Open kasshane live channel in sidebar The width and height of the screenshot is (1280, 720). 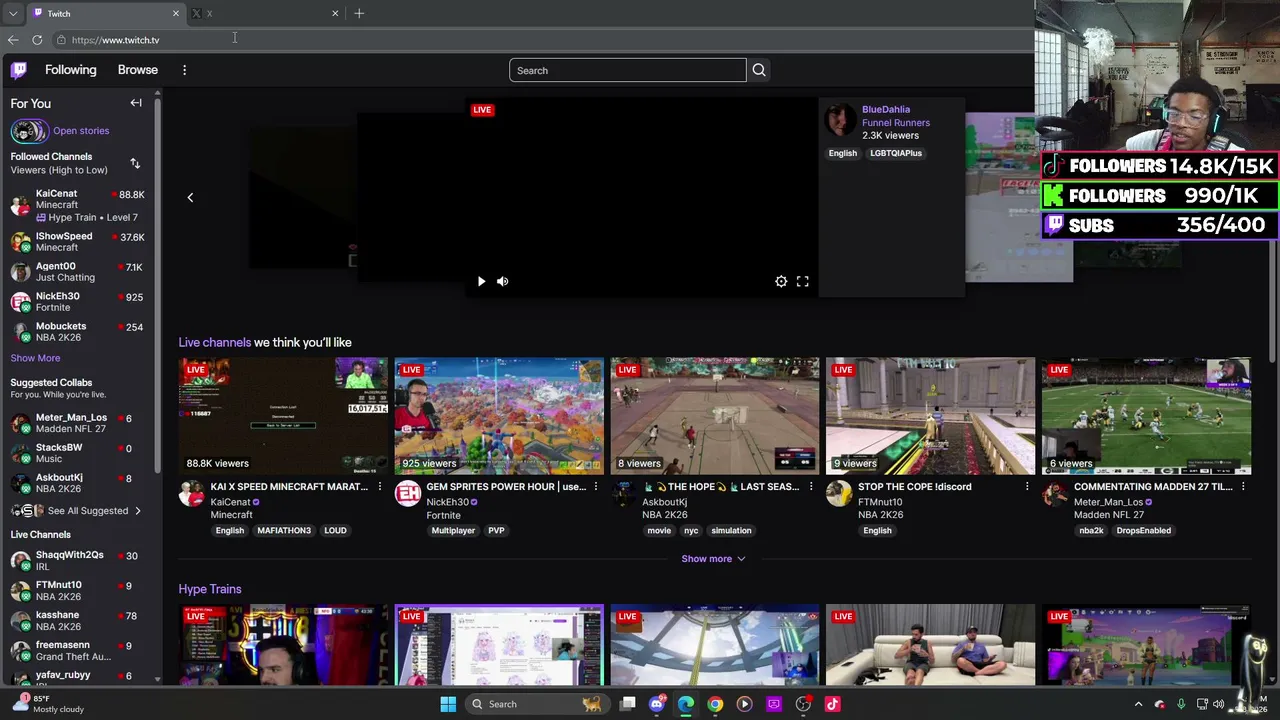point(78,621)
